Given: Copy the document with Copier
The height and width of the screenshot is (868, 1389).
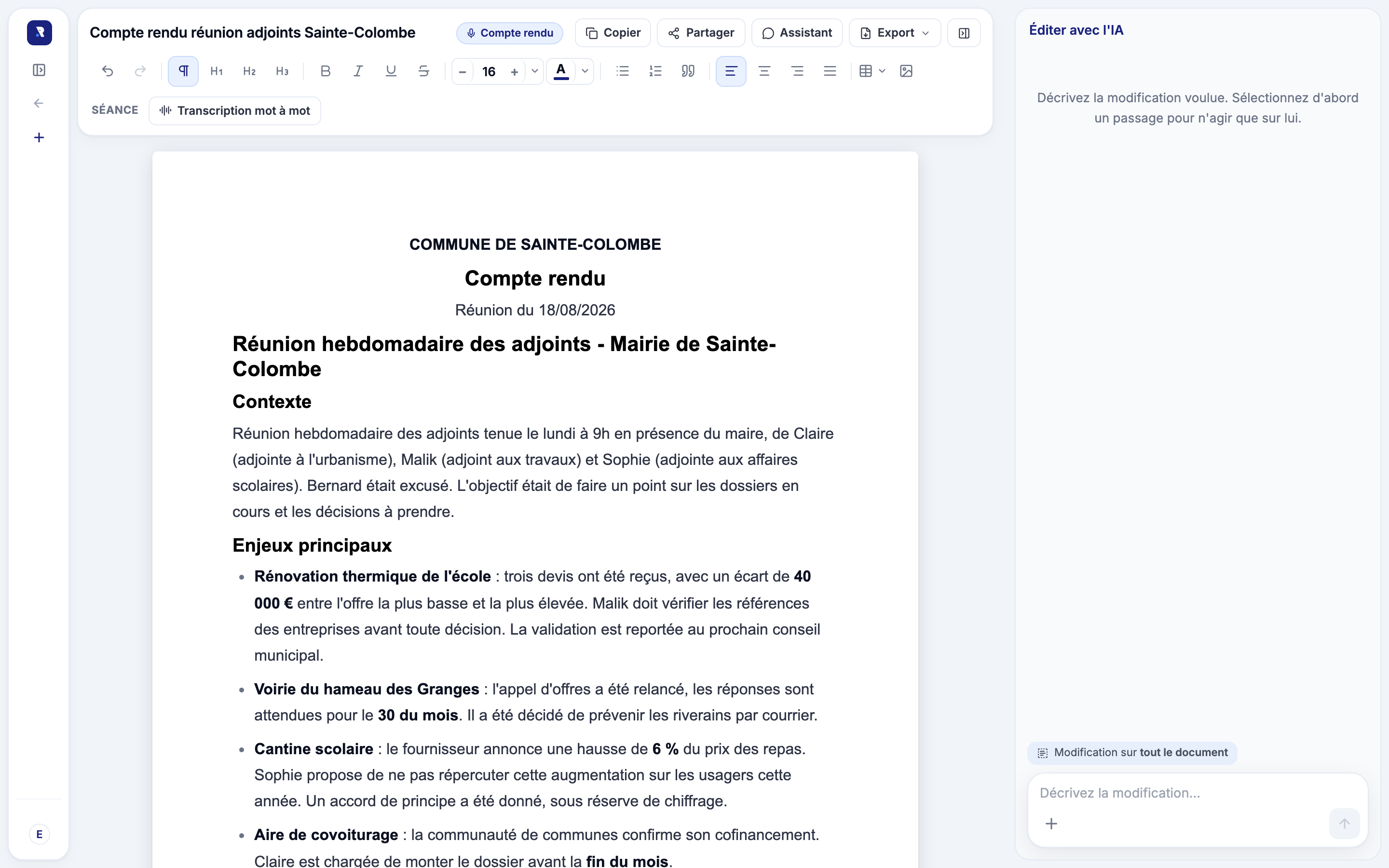Looking at the screenshot, I should click(613, 33).
